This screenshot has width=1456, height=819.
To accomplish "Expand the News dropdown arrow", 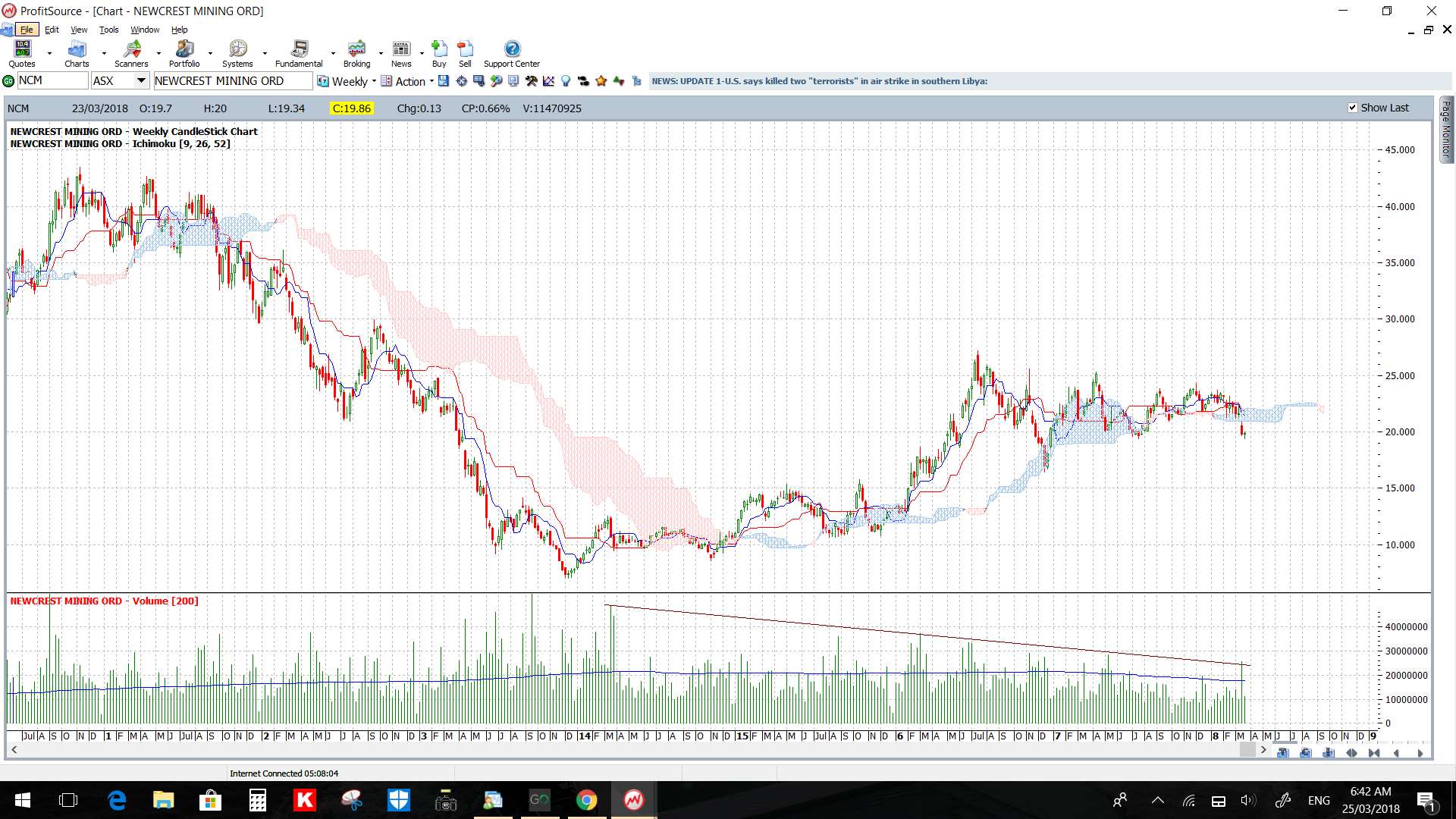I will [422, 54].
